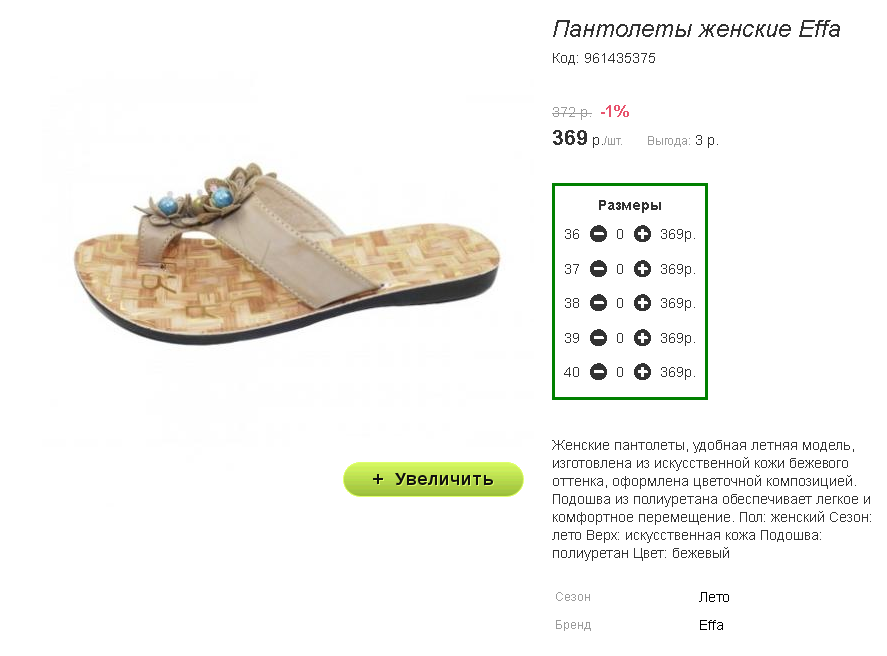Click the 369 р./шт. current price
The image size is (887, 656).
pyautogui.click(x=587, y=139)
